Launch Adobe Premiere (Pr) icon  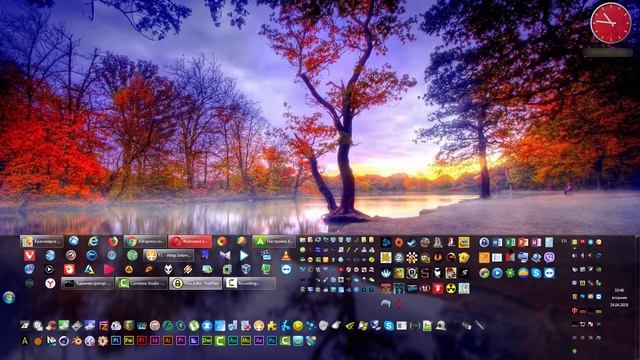180,341
